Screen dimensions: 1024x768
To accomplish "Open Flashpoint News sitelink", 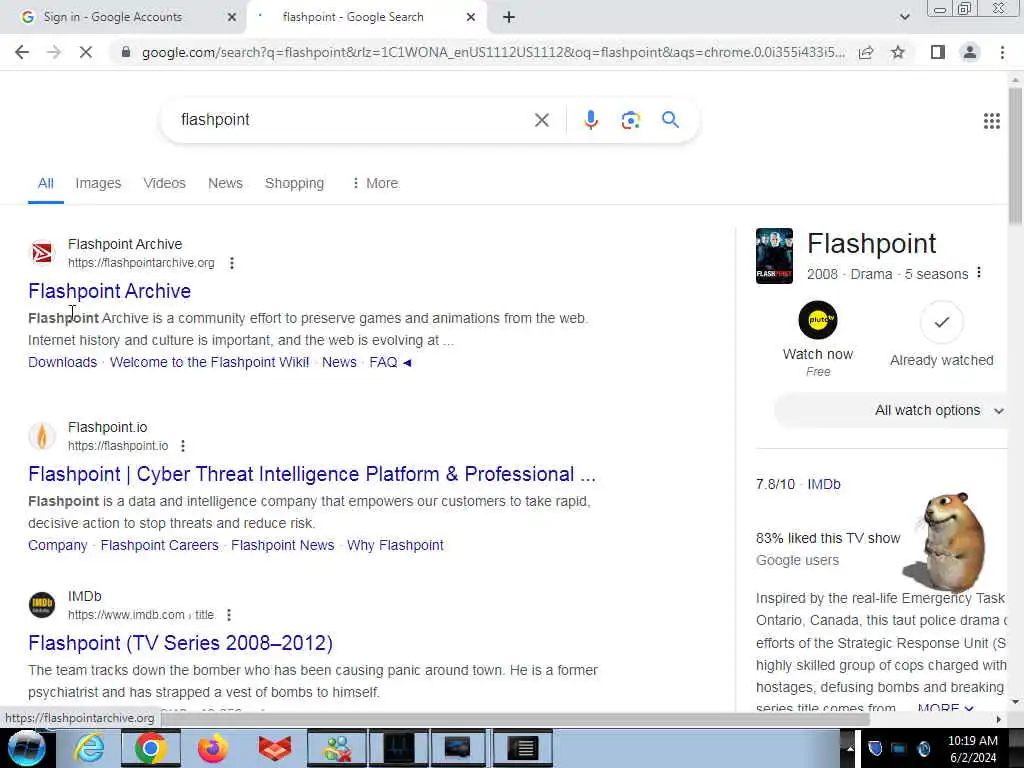I will click(283, 545).
